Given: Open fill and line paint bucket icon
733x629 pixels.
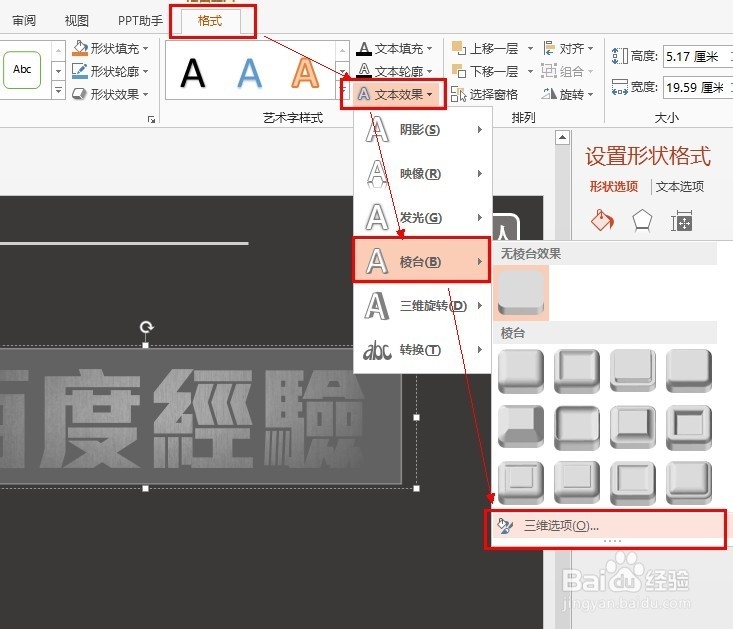Looking at the screenshot, I should [602, 221].
